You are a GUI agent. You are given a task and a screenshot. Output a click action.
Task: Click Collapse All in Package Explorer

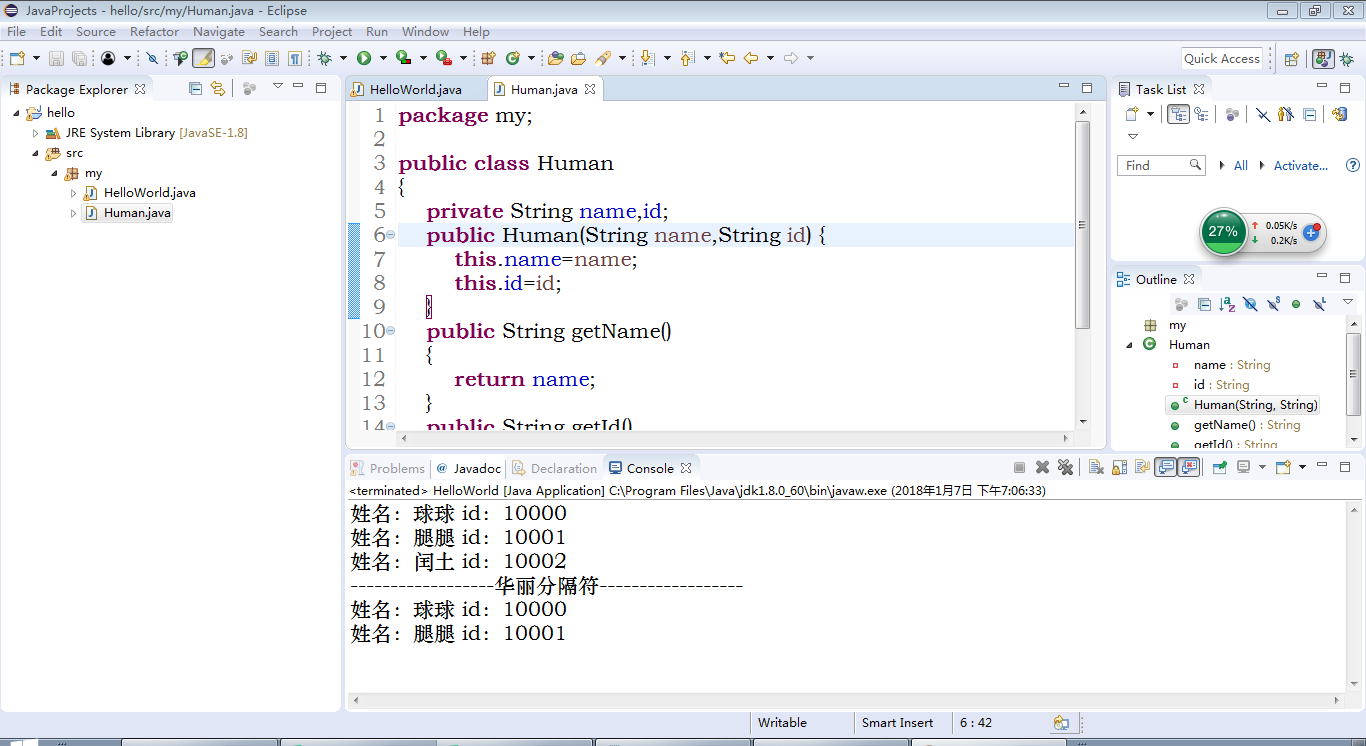click(x=196, y=88)
